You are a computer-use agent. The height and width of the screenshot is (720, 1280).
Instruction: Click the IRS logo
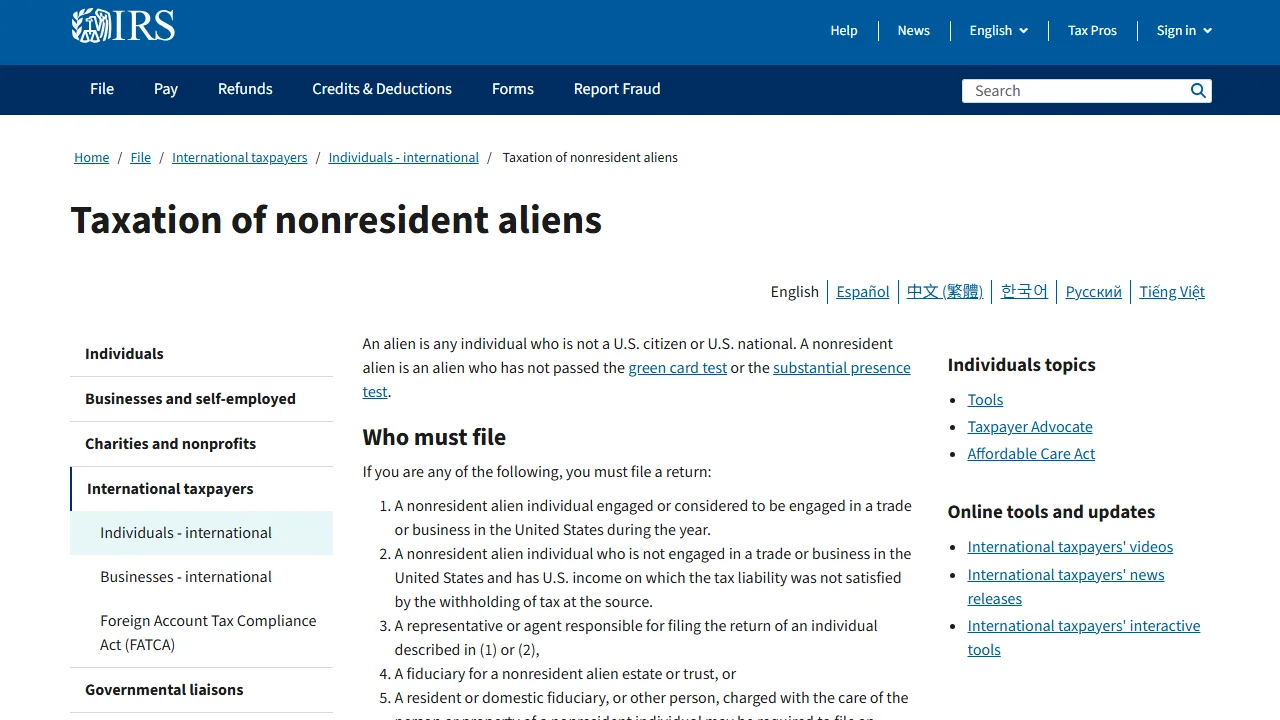123,26
